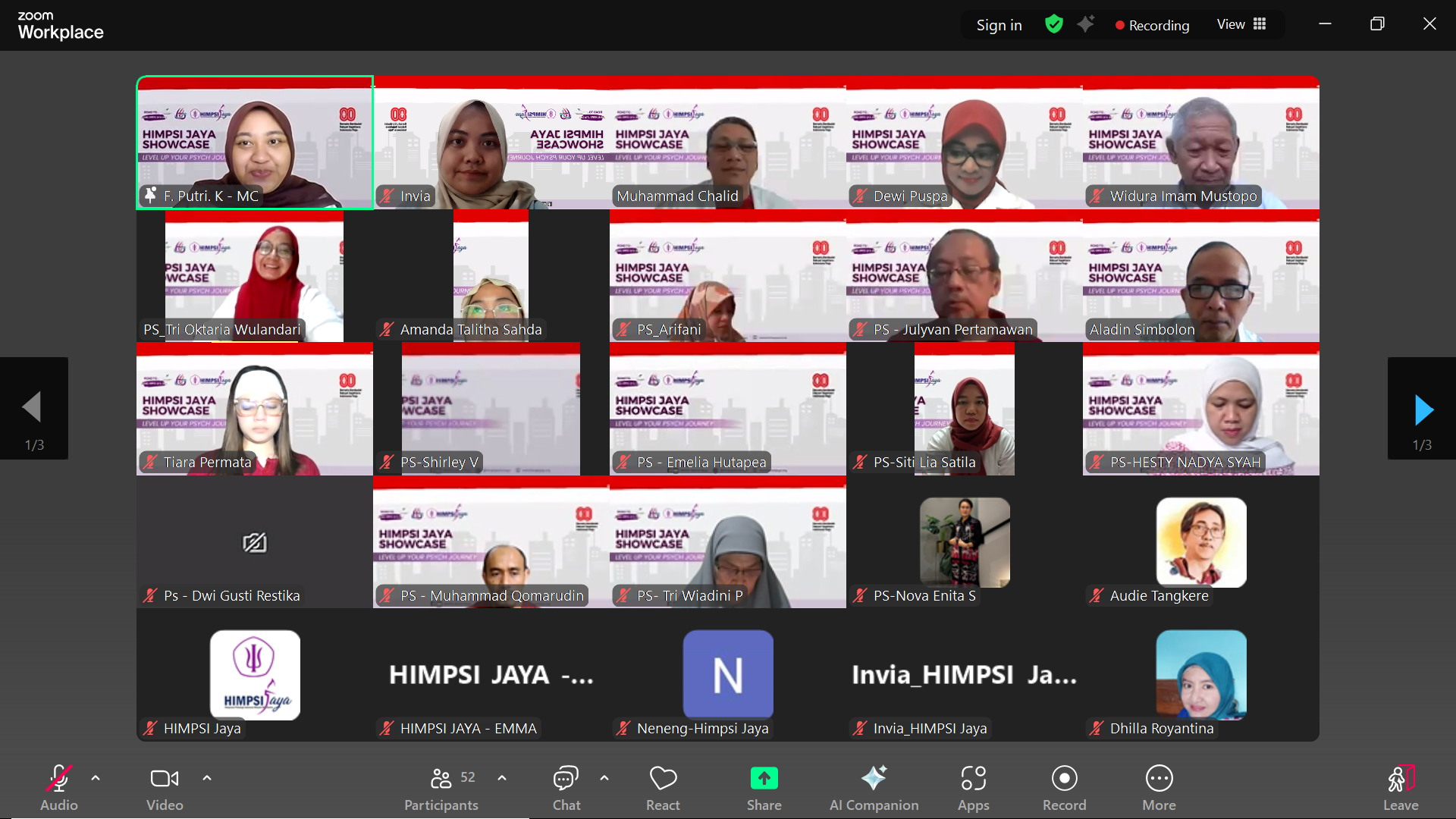Viewport: 1456px width, 819px height.
Task: Click muted mic icon beside PS - Emelia Hutapea
Action: point(623,463)
